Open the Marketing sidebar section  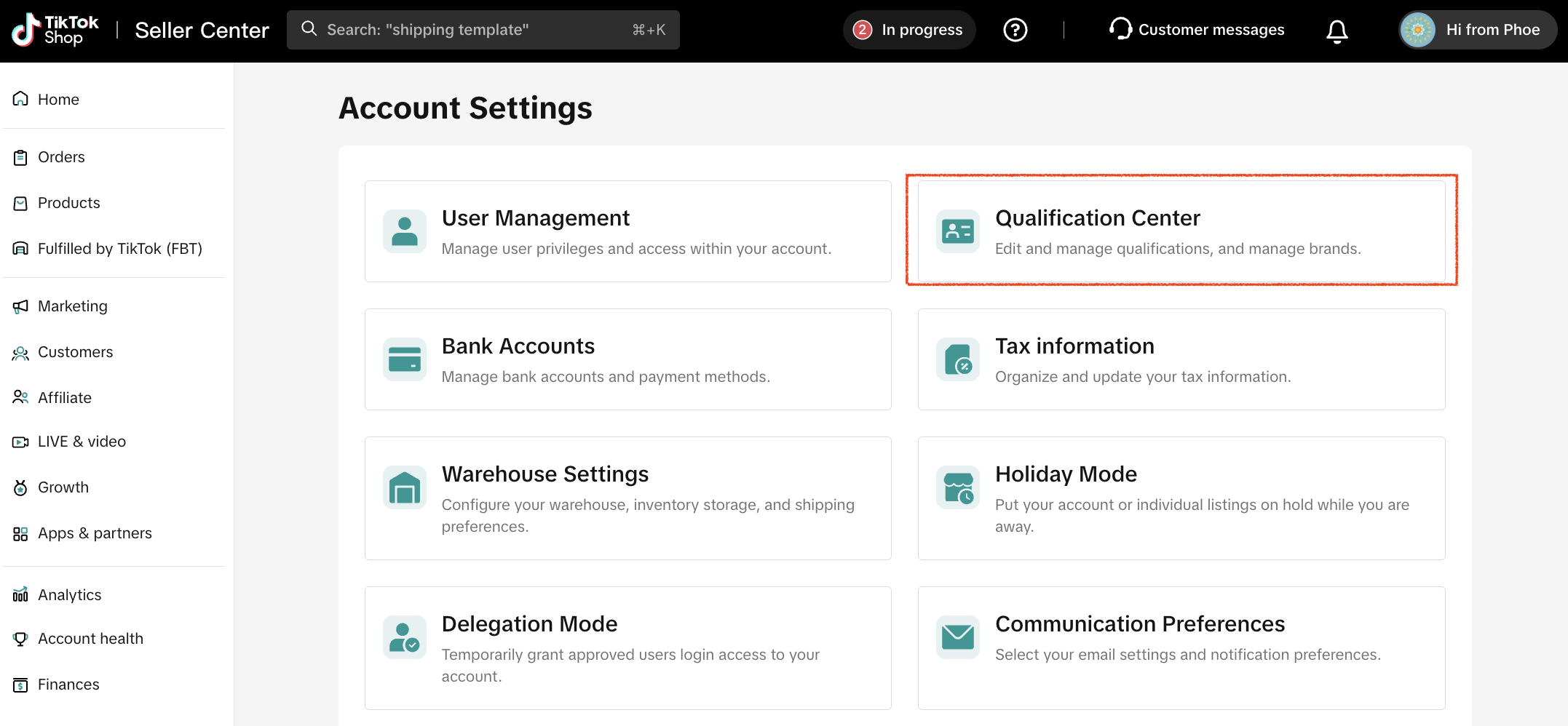72,306
